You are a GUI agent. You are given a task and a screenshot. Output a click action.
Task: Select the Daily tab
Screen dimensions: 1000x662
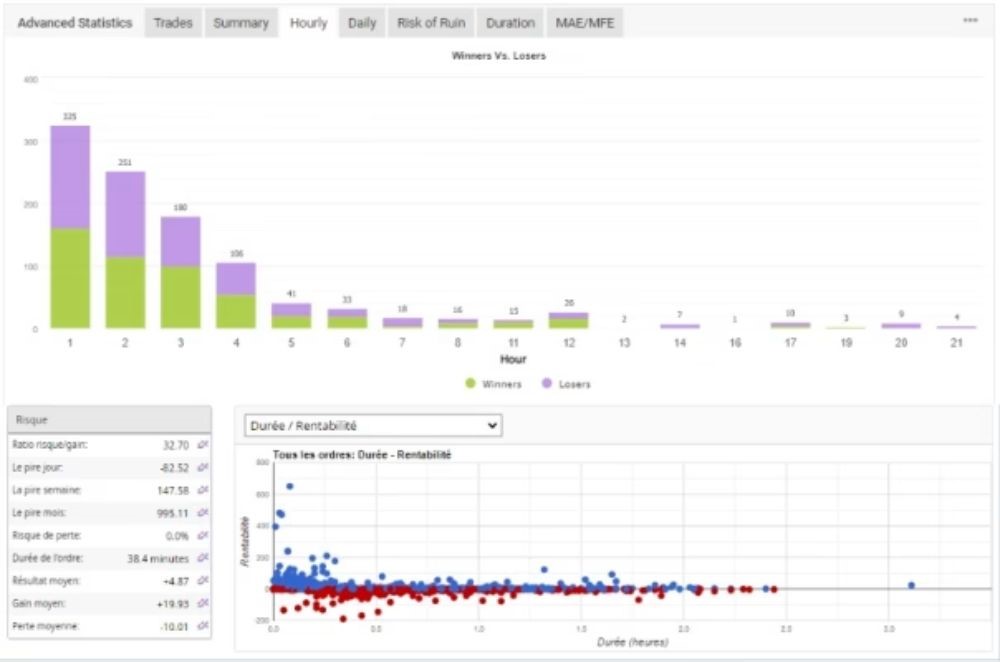(x=362, y=23)
